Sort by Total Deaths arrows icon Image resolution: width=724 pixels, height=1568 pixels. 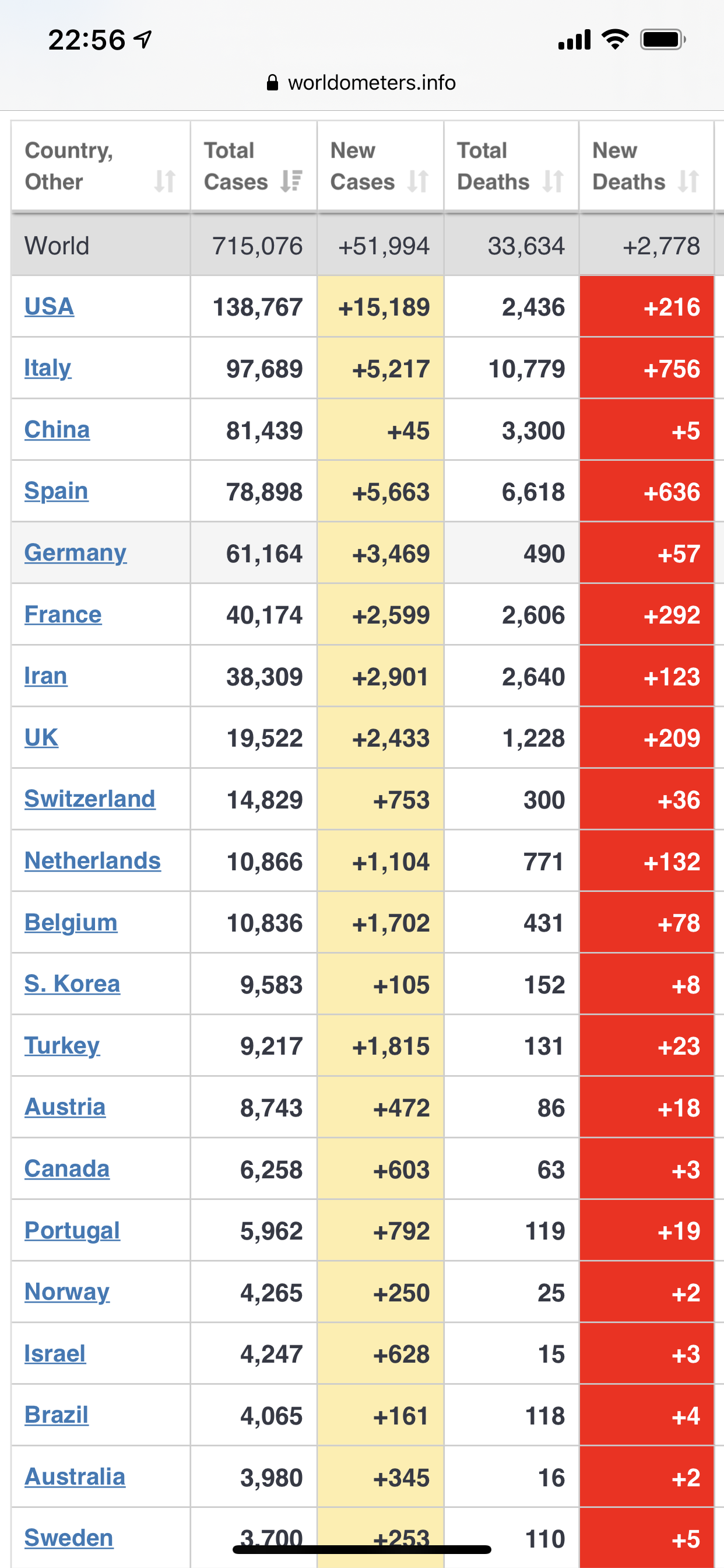[553, 181]
